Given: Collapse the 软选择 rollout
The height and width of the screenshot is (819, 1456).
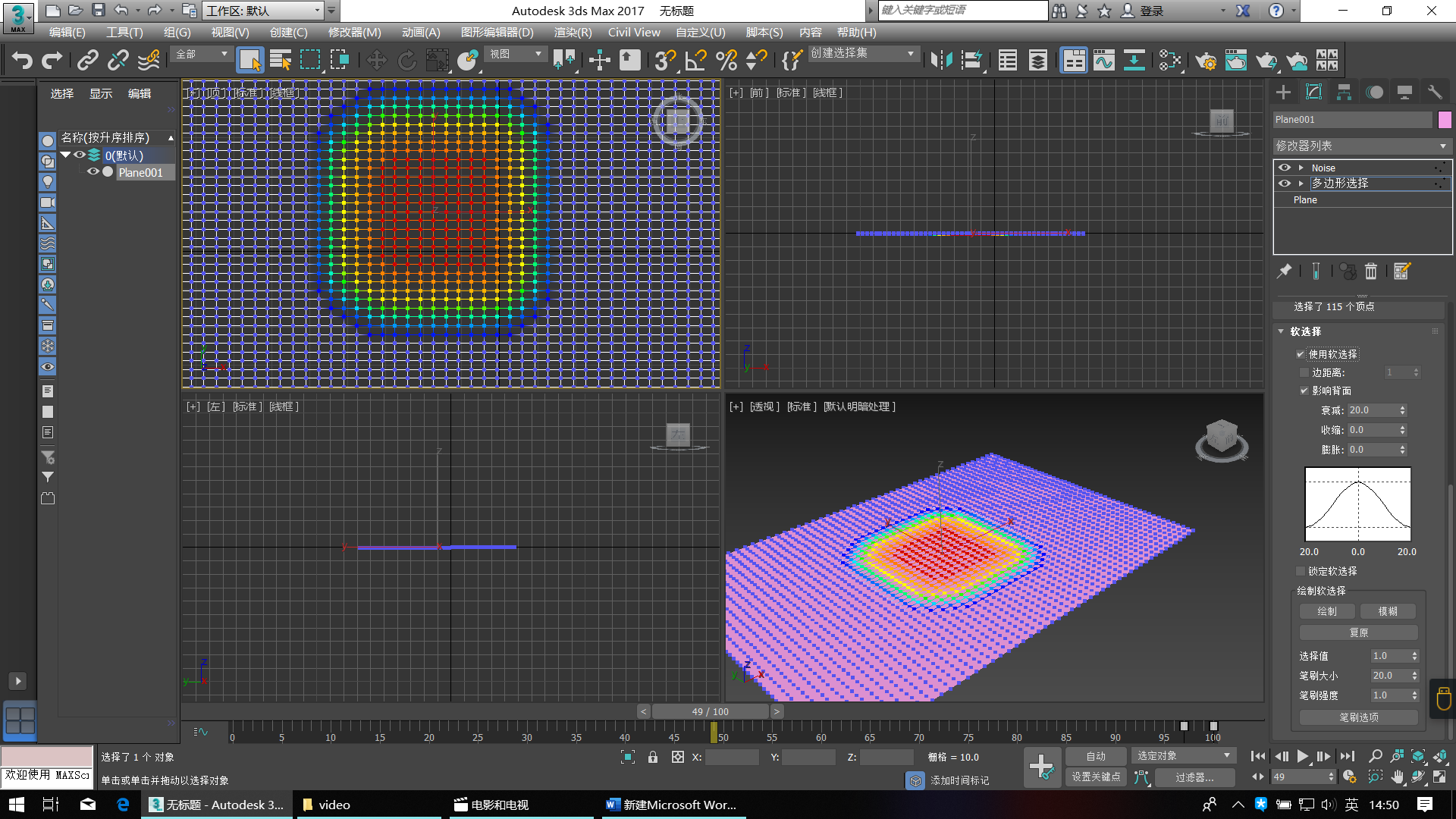Looking at the screenshot, I should [1281, 331].
